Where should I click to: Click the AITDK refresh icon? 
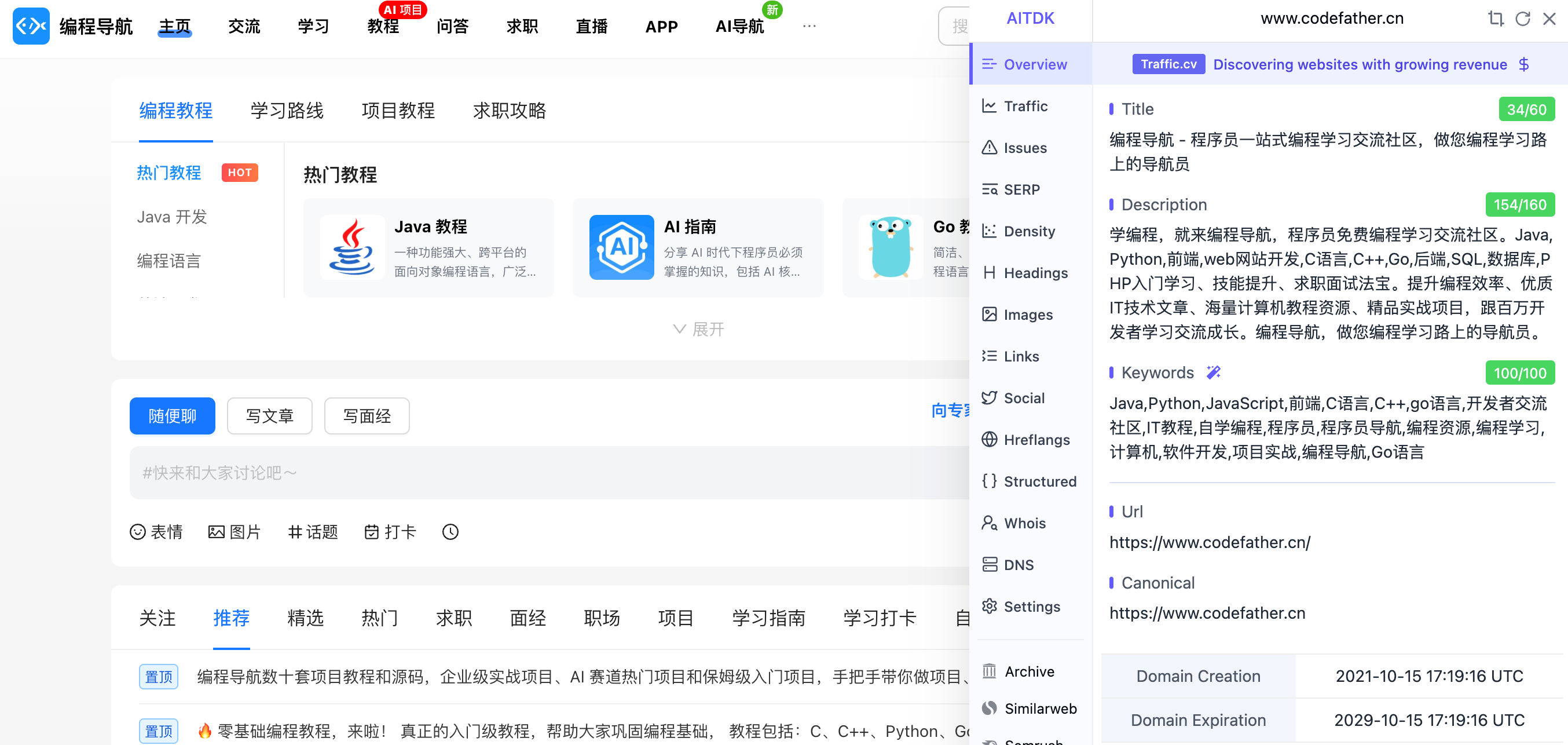point(1522,19)
